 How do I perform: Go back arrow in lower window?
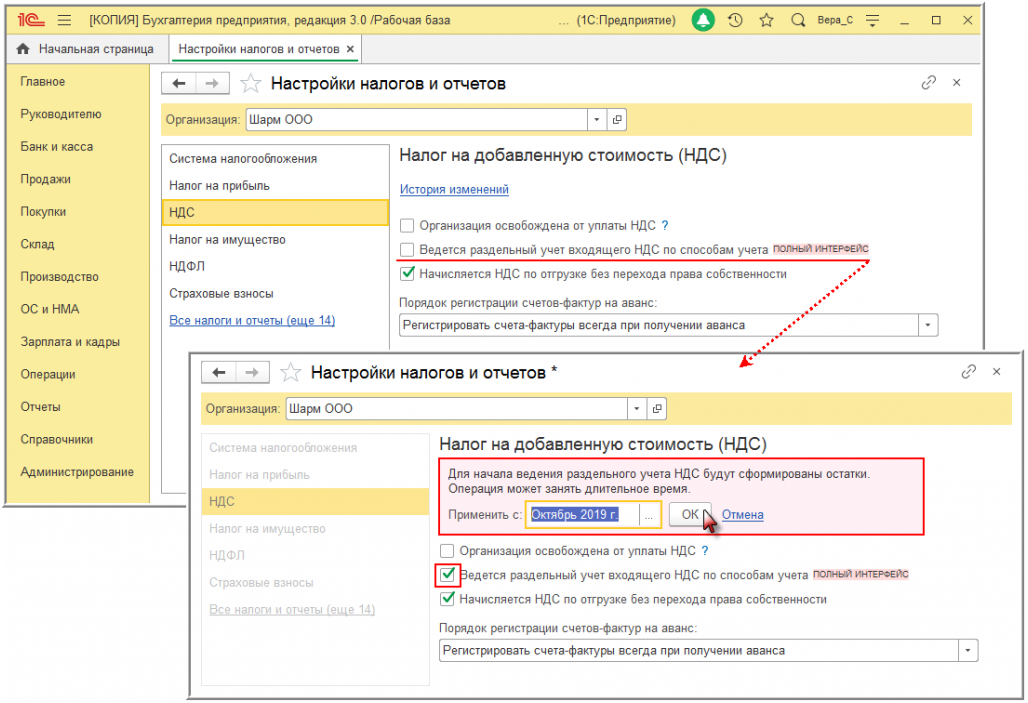coord(219,372)
